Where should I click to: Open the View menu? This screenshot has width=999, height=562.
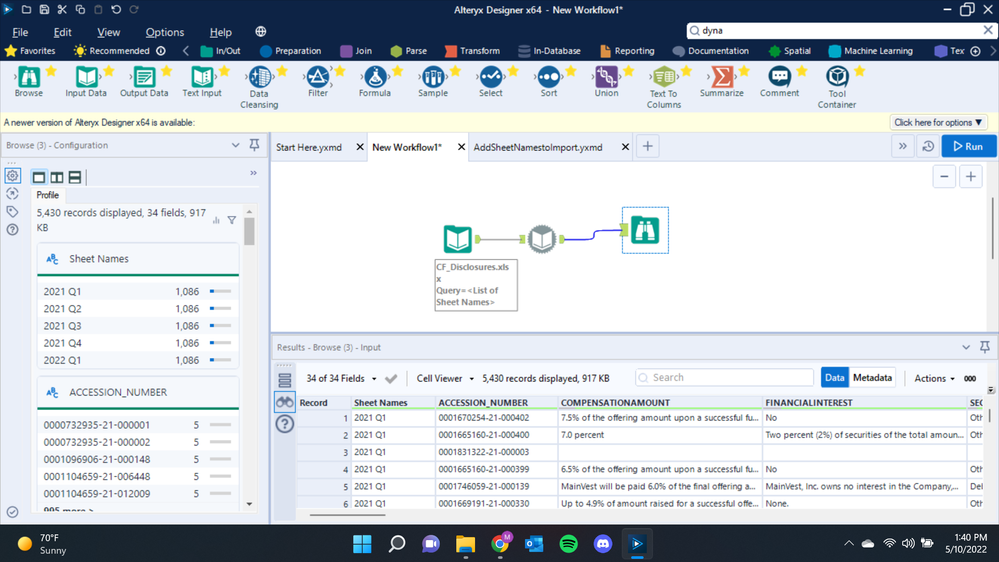108,32
